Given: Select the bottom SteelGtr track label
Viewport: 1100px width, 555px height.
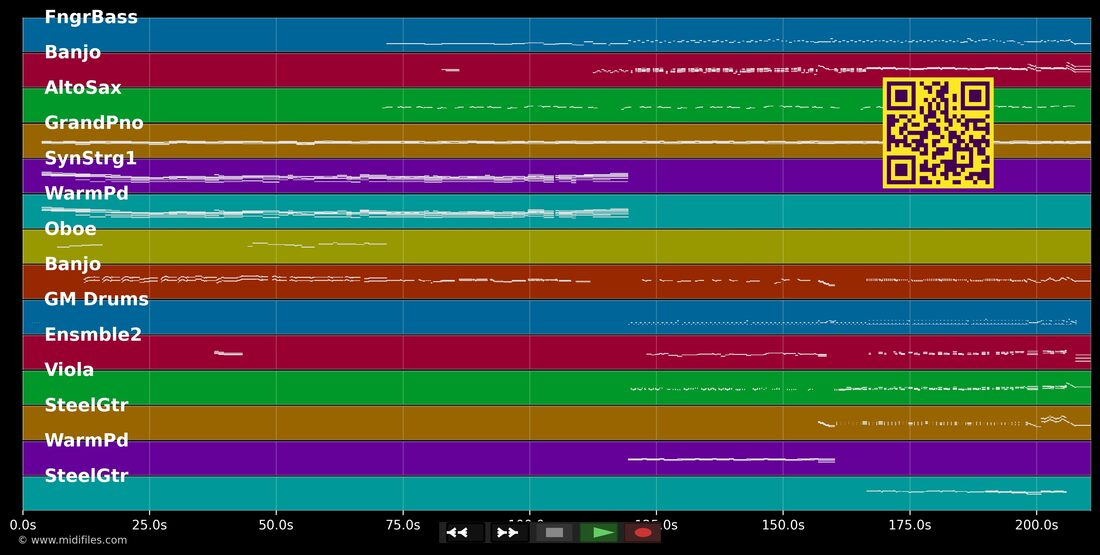Looking at the screenshot, I should coord(86,476).
